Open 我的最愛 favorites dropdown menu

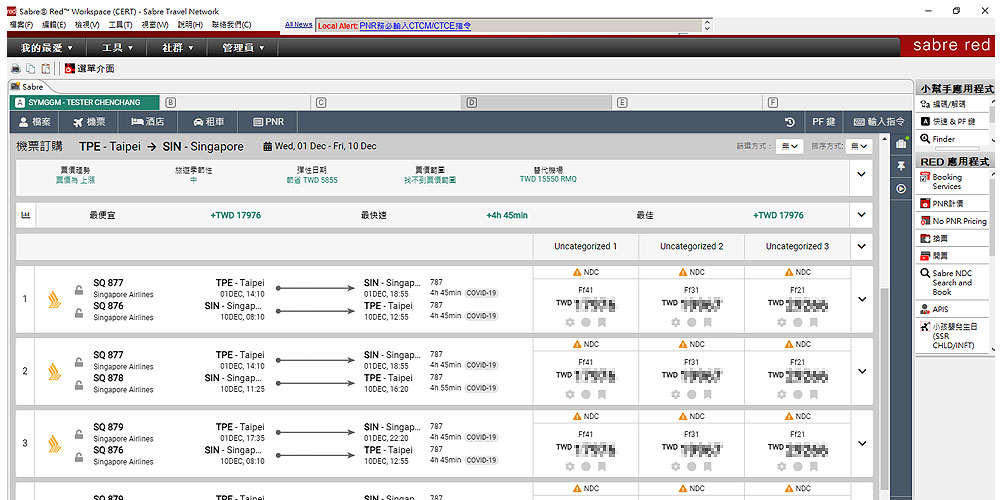click(x=47, y=48)
